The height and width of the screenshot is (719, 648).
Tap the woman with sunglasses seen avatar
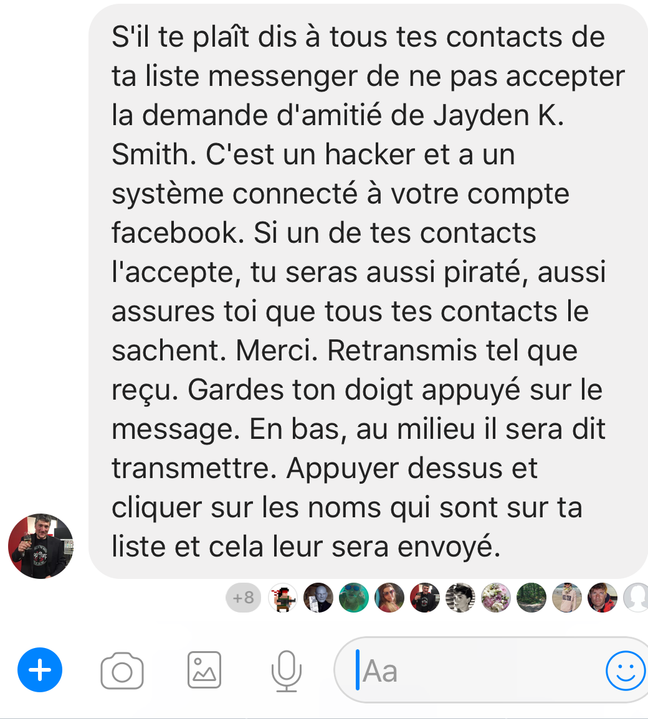pyautogui.click(x=389, y=597)
